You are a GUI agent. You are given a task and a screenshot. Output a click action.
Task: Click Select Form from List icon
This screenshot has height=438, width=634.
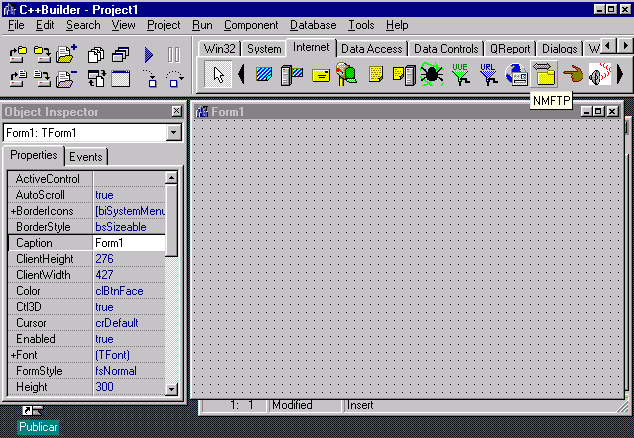(120, 55)
